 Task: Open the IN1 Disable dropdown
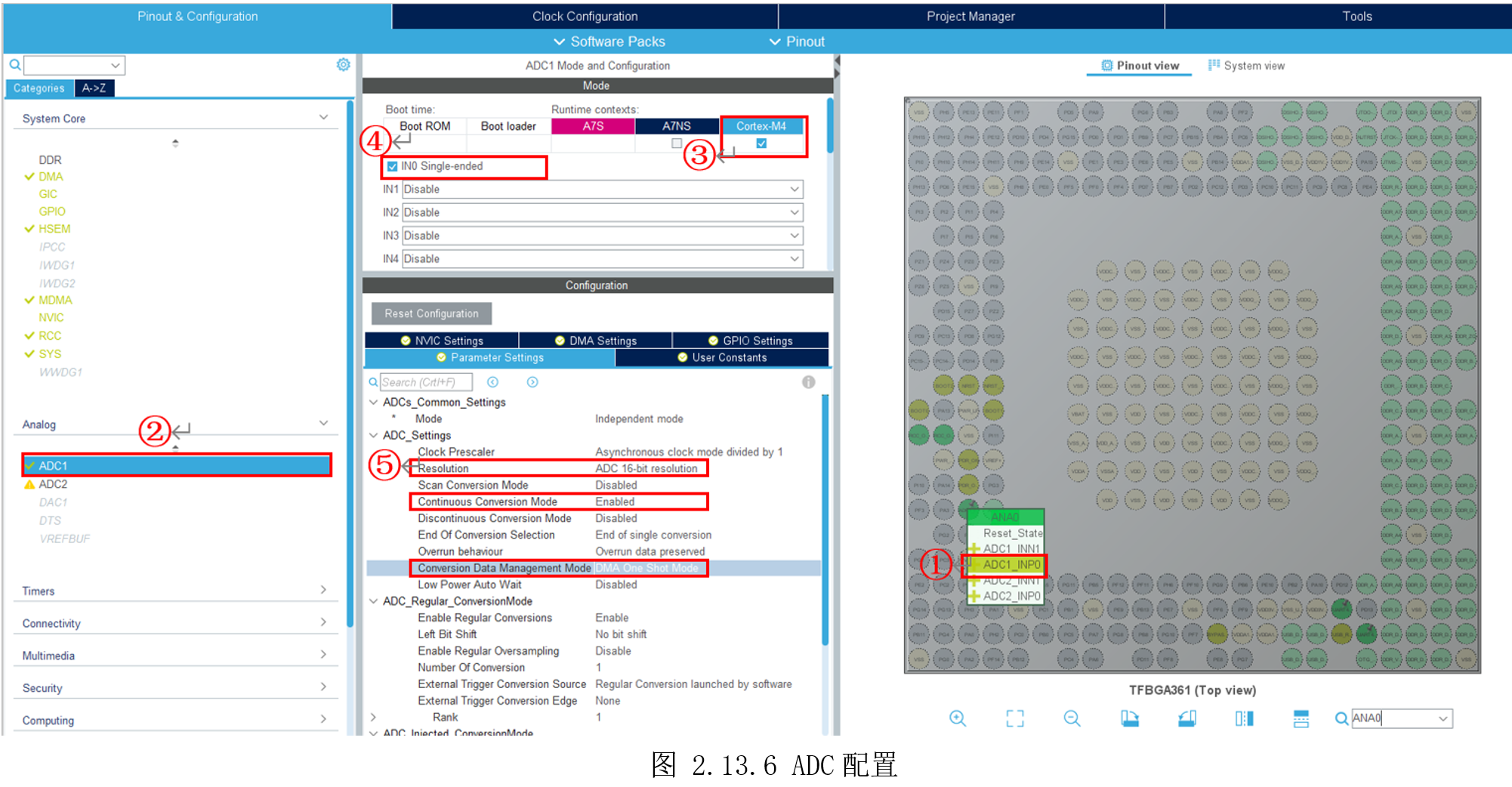(x=794, y=189)
